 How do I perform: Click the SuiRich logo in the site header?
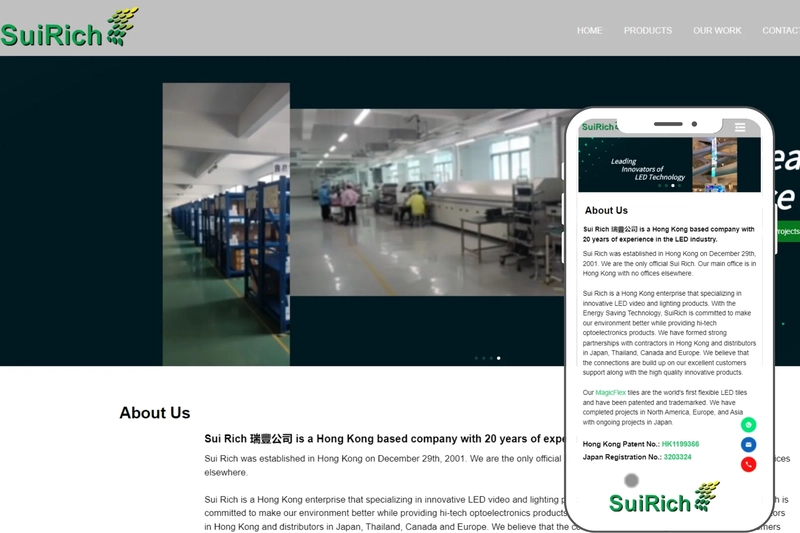coord(70,28)
